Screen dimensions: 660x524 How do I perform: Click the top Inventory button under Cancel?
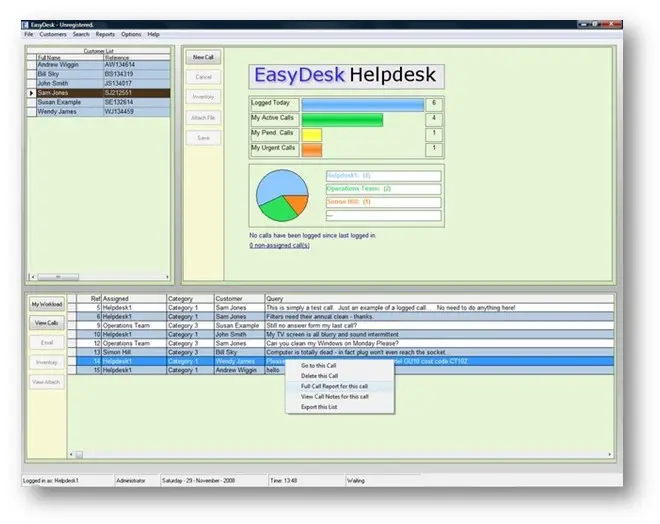[203, 97]
